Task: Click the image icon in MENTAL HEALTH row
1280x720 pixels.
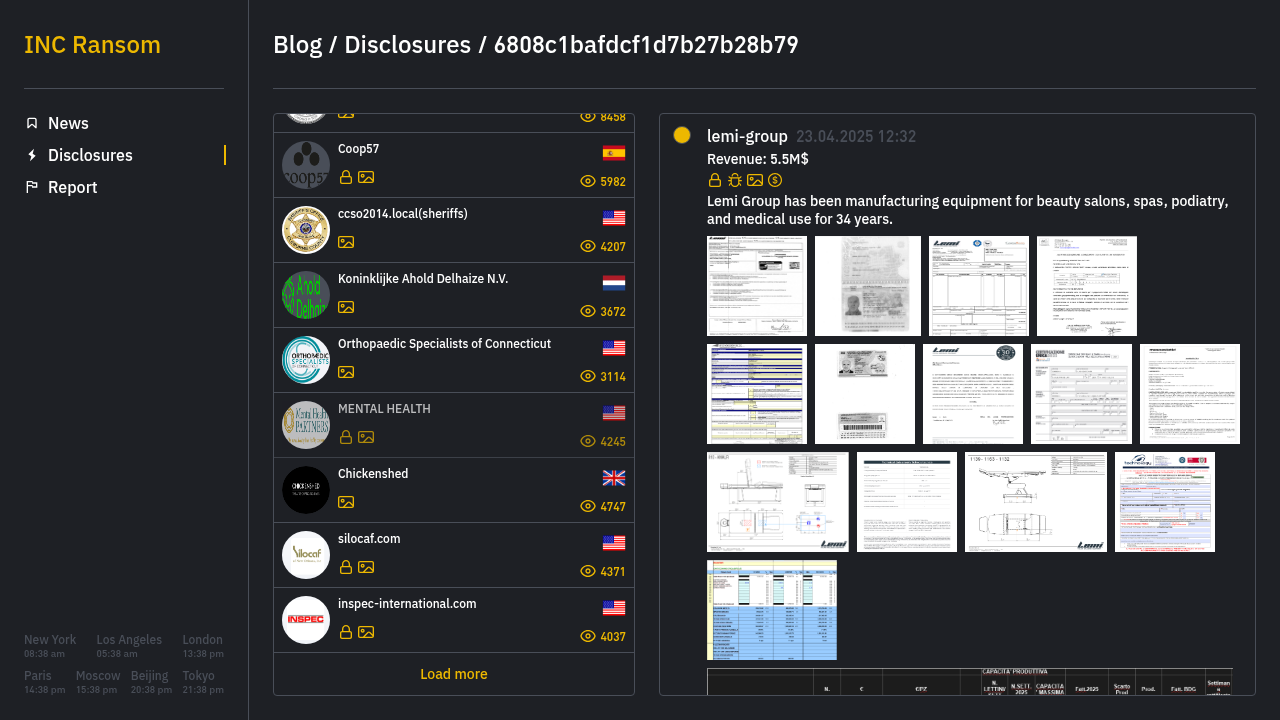Action: [x=366, y=437]
